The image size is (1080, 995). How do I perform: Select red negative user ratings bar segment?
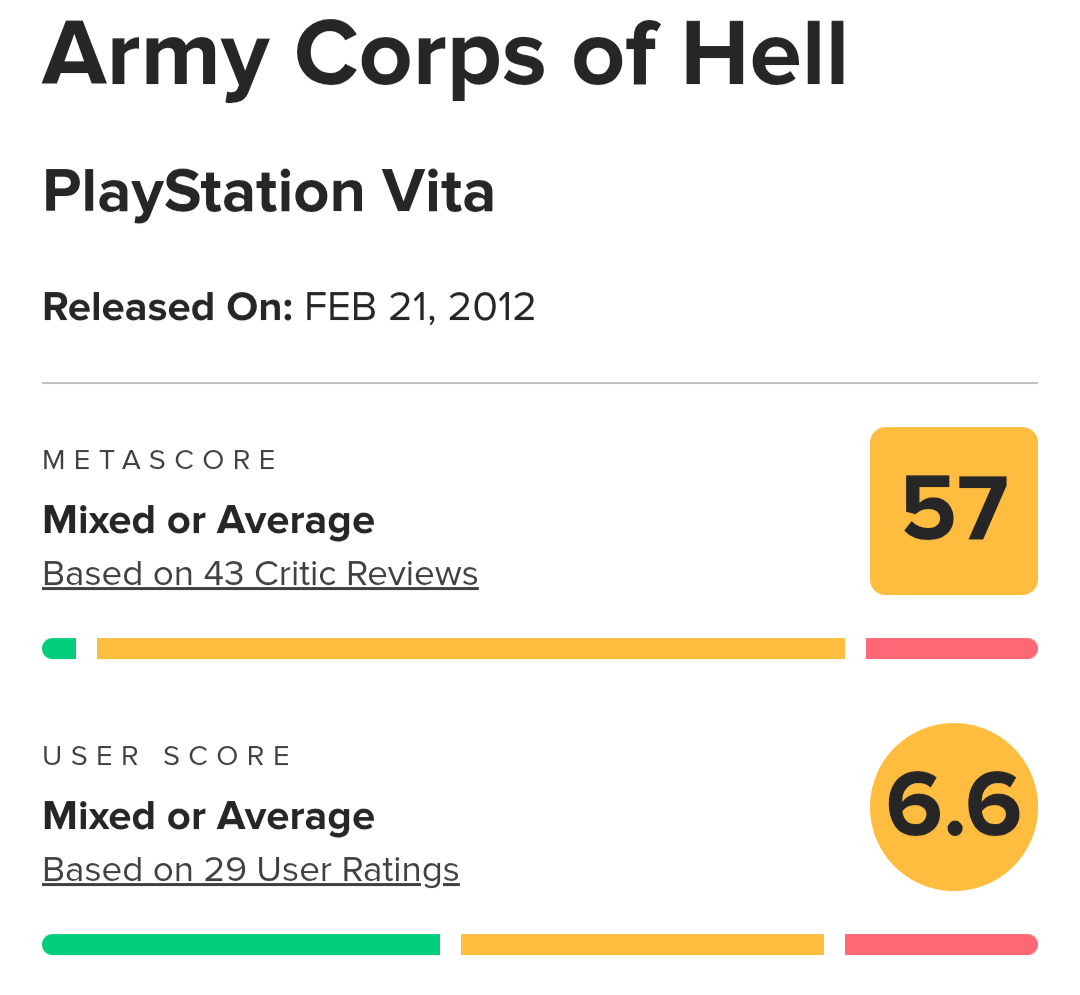pos(941,945)
